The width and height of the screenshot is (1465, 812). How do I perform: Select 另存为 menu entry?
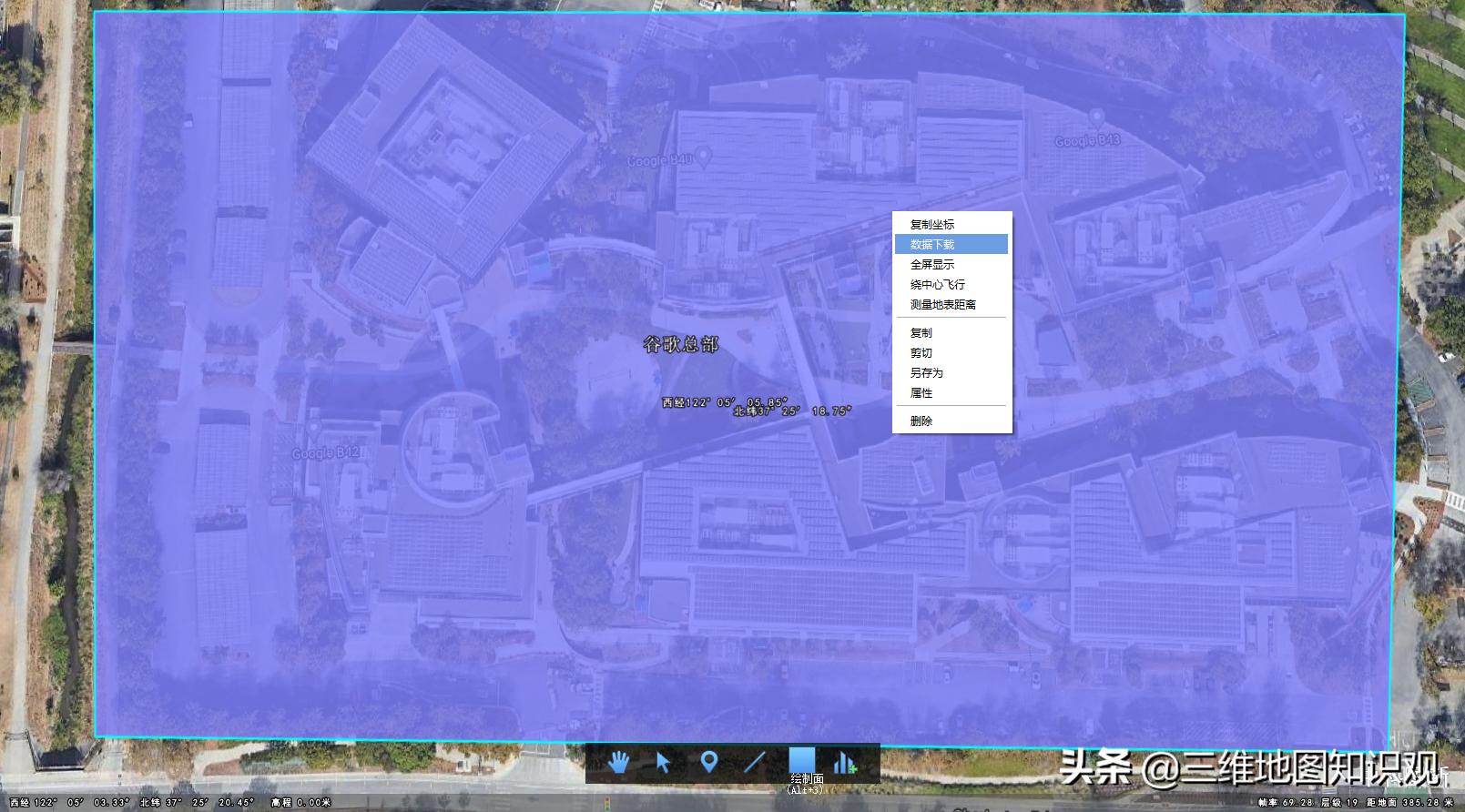point(951,372)
